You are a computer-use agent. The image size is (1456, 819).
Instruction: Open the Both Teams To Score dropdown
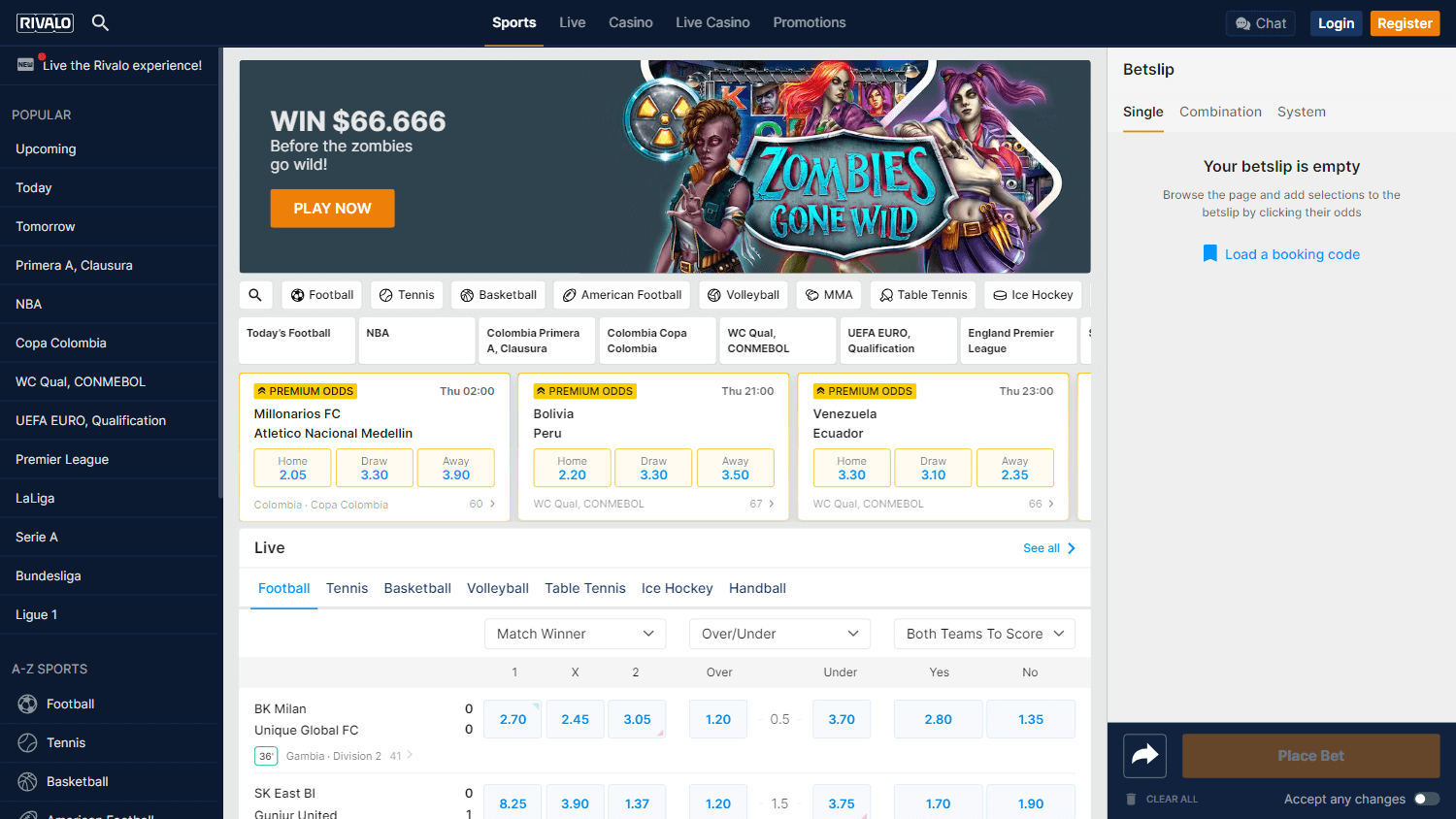985,634
